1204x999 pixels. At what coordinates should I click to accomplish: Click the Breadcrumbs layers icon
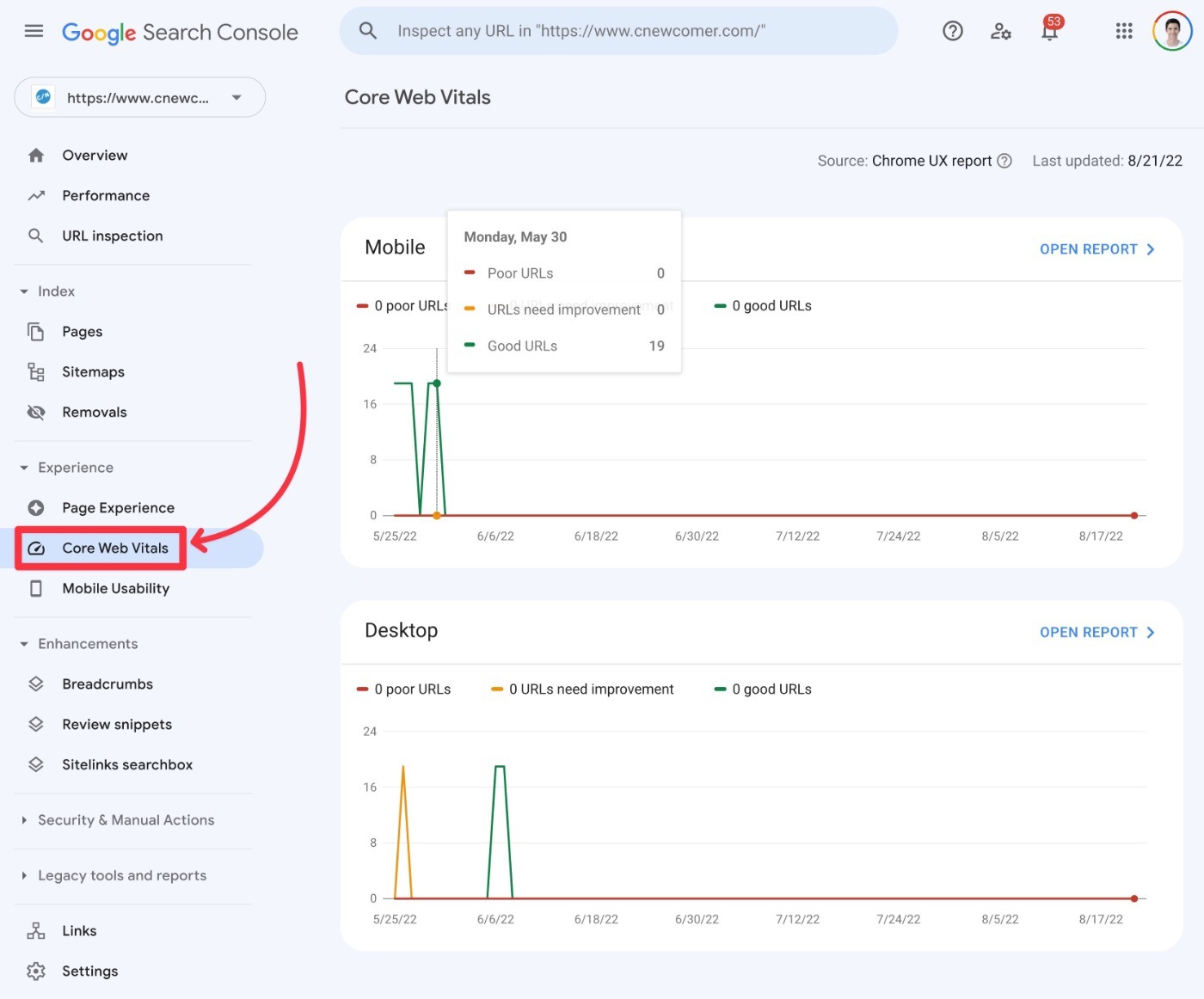[x=35, y=683]
